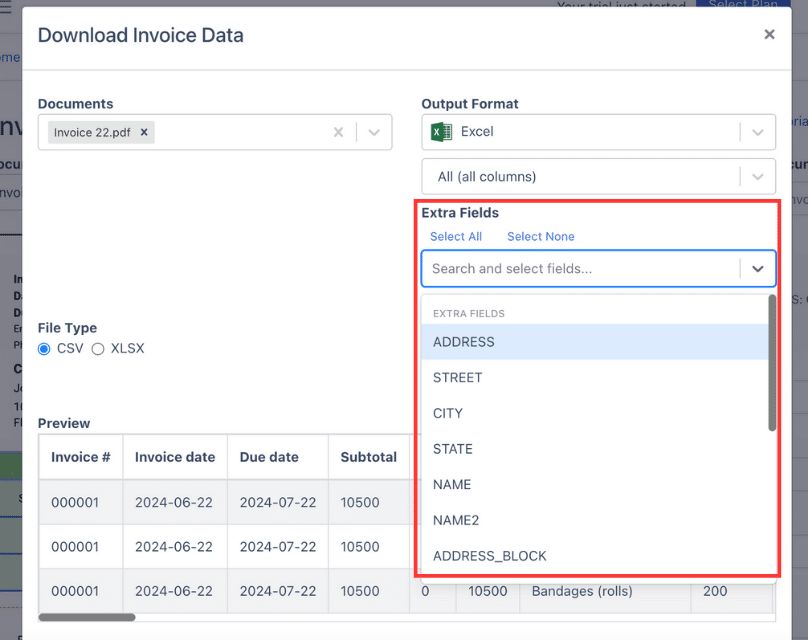The height and width of the screenshot is (641, 809).
Task: Select the CSV file type radio
Action: pyautogui.click(x=44, y=349)
